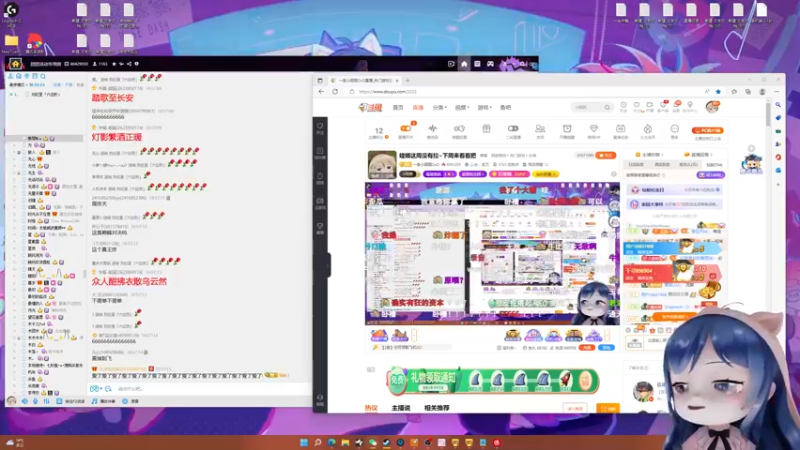Image resolution: width=800 pixels, height=450 pixels.
Task: Click the Douyu search box
Action: point(591,107)
